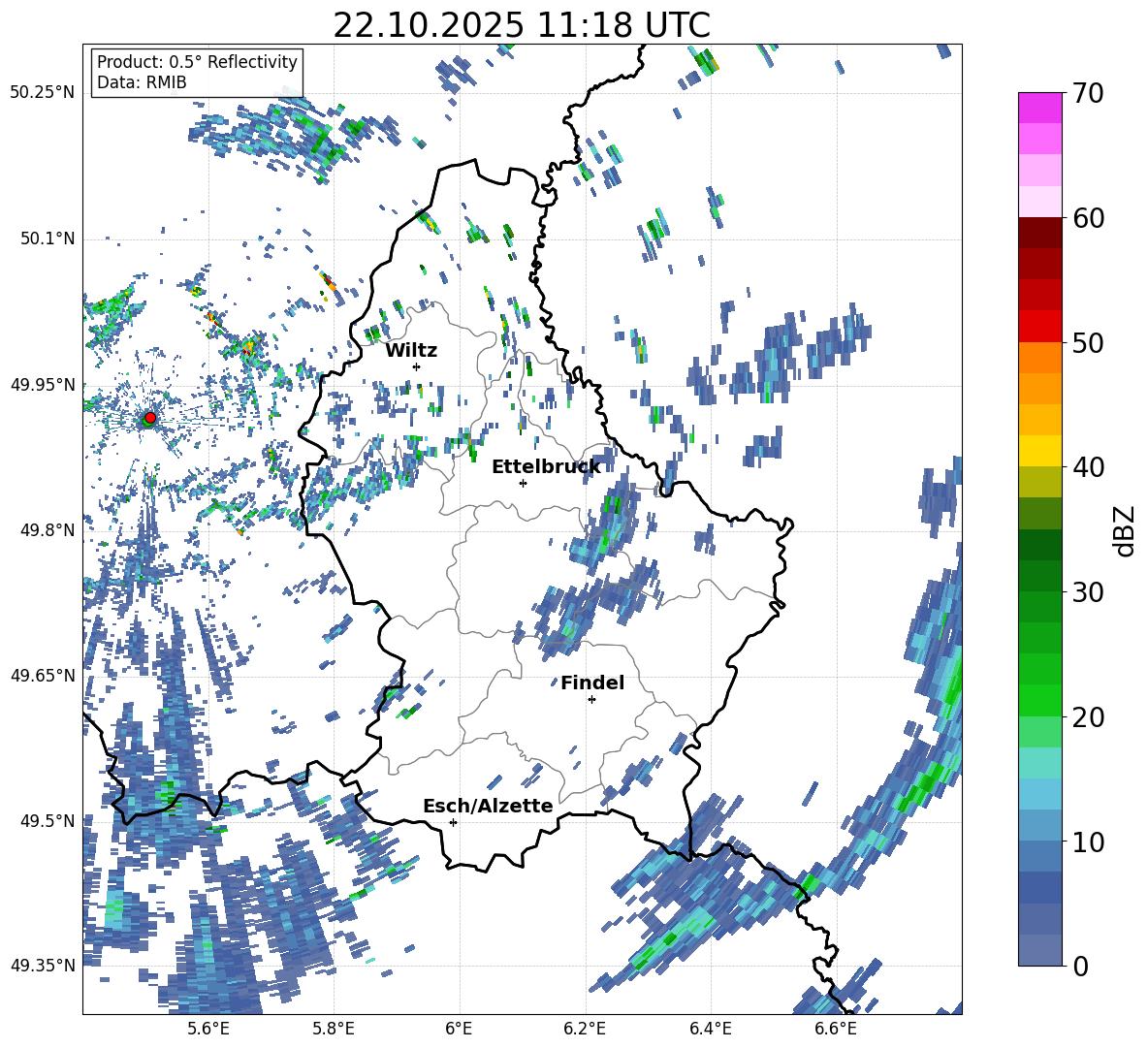Image resolution: width=1148 pixels, height=1048 pixels.
Task: Click the Ettelbruck cross marker
Action: pyautogui.click(x=523, y=483)
